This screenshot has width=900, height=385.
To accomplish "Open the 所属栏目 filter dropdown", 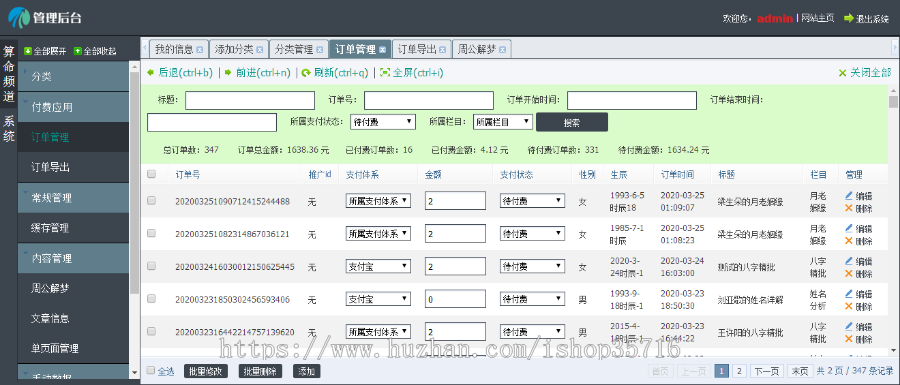I will tap(503, 122).
